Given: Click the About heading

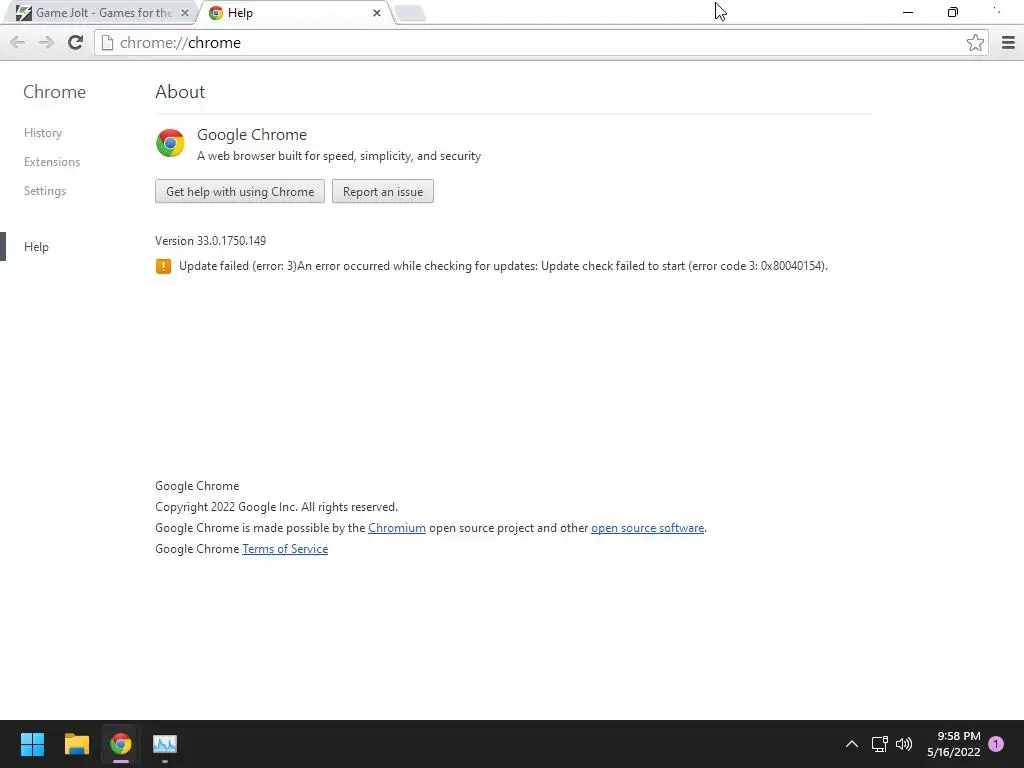Looking at the screenshot, I should (180, 92).
